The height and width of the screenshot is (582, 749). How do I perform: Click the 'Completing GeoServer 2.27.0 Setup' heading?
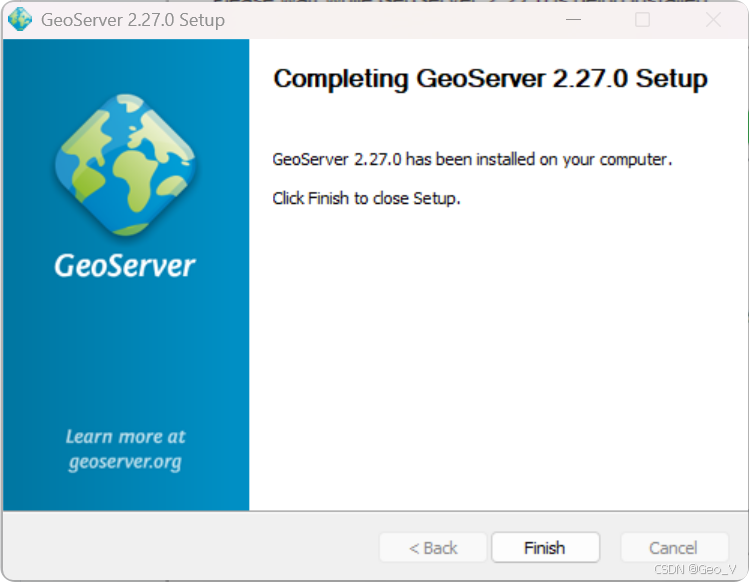[x=490, y=78]
